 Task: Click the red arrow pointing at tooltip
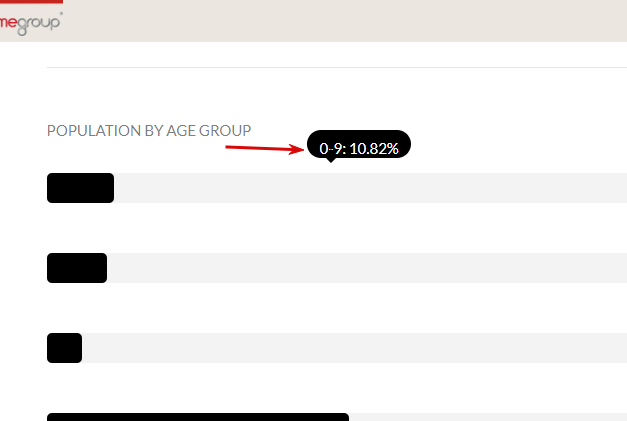pyautogui.click(x=262, y=148)
